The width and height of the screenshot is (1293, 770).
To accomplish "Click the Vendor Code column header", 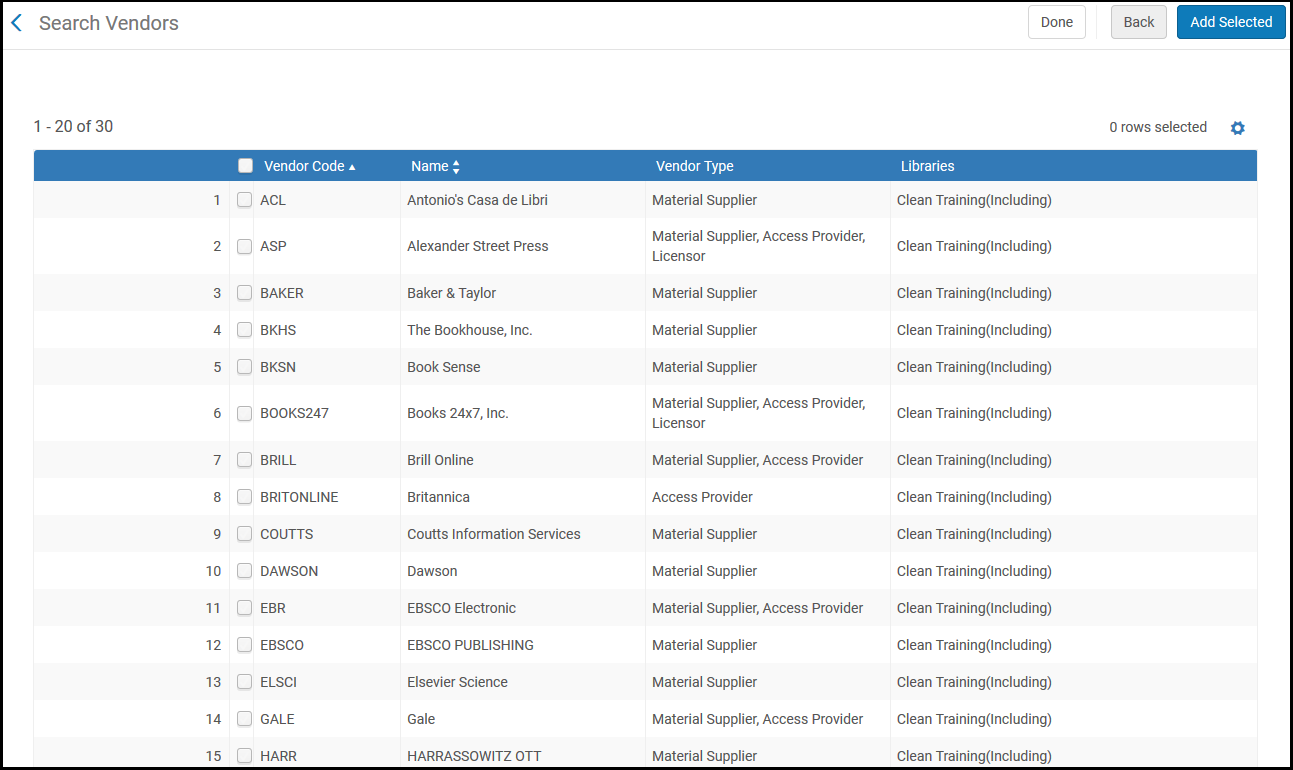I will point(304,166).
